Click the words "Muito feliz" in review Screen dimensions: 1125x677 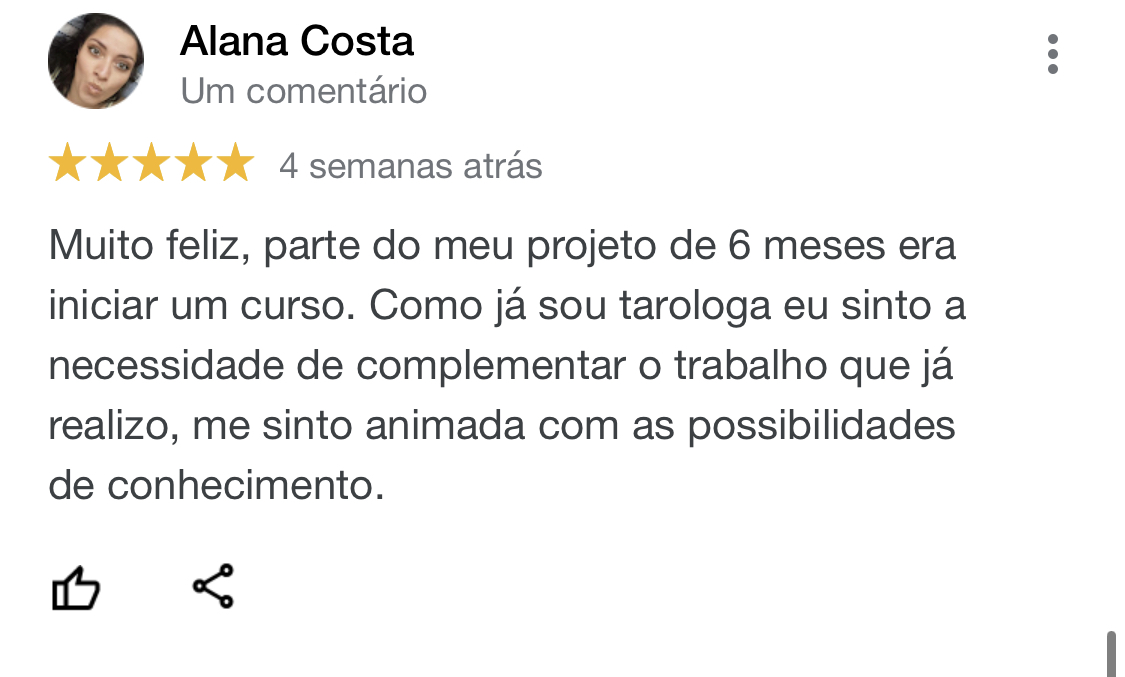pyautogui.click(x=146, y=246)
